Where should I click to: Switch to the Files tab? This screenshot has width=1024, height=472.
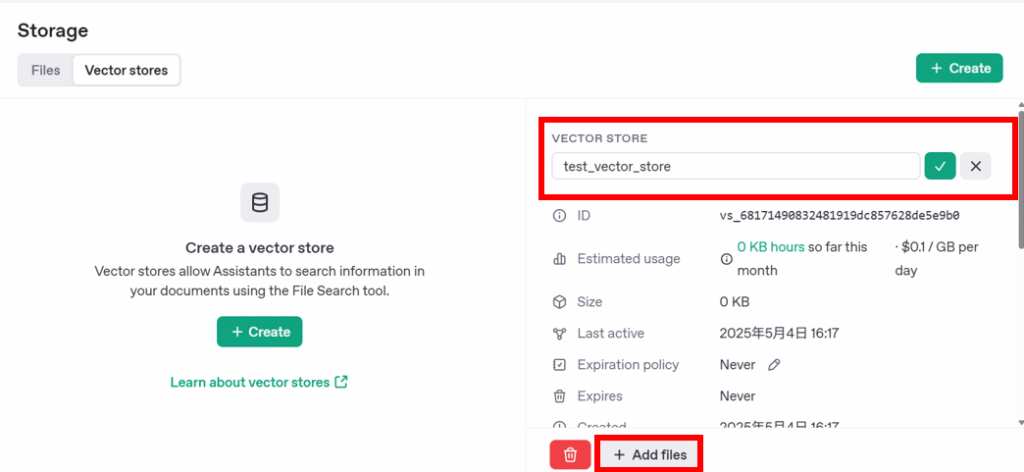tap(46, 70)
